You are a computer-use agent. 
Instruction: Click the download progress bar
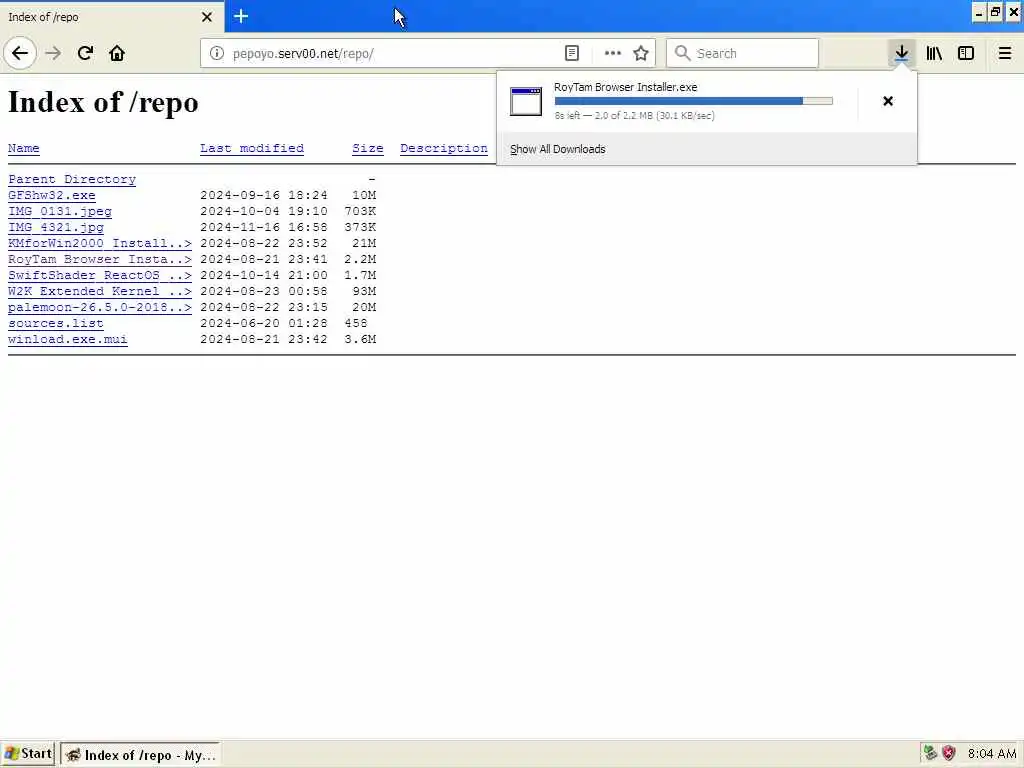694,101
